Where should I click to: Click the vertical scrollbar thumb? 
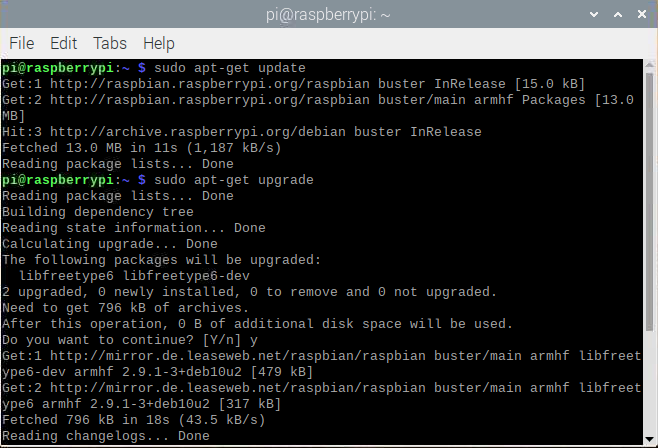coord(650,202)
